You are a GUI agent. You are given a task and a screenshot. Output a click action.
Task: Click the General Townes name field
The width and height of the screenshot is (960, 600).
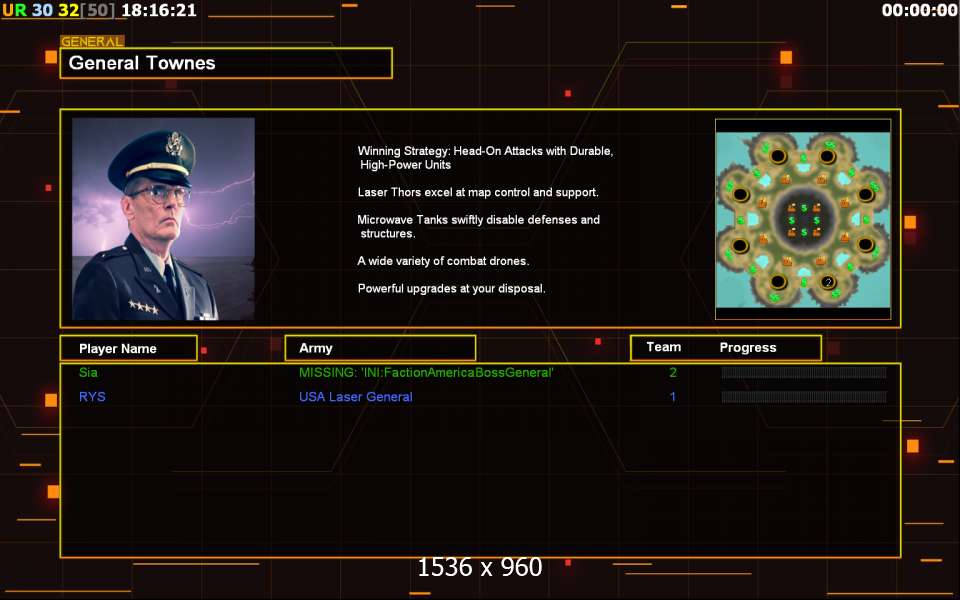point(226,63)
